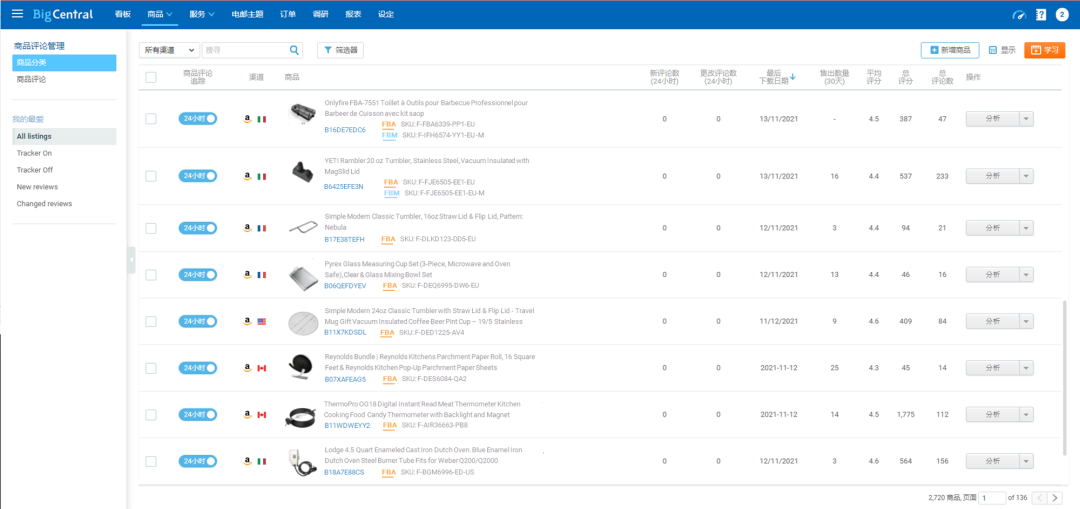Open the hamburger menu icon
The height and width of the screenshot is (509, 1080).
point(17,14)
